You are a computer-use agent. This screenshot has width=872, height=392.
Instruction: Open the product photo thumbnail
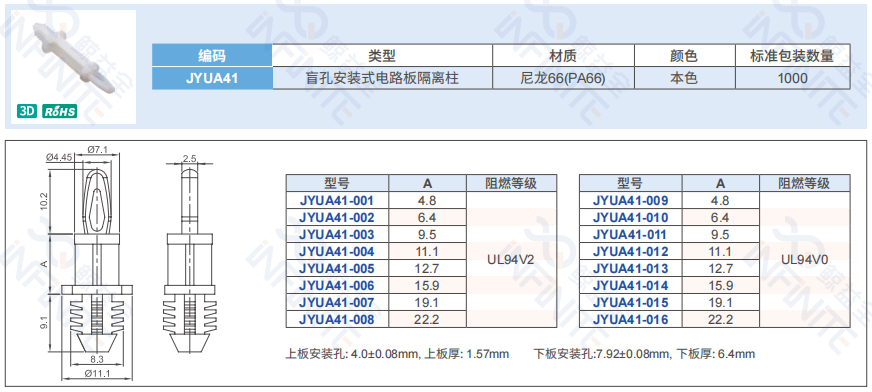point(73,67)
